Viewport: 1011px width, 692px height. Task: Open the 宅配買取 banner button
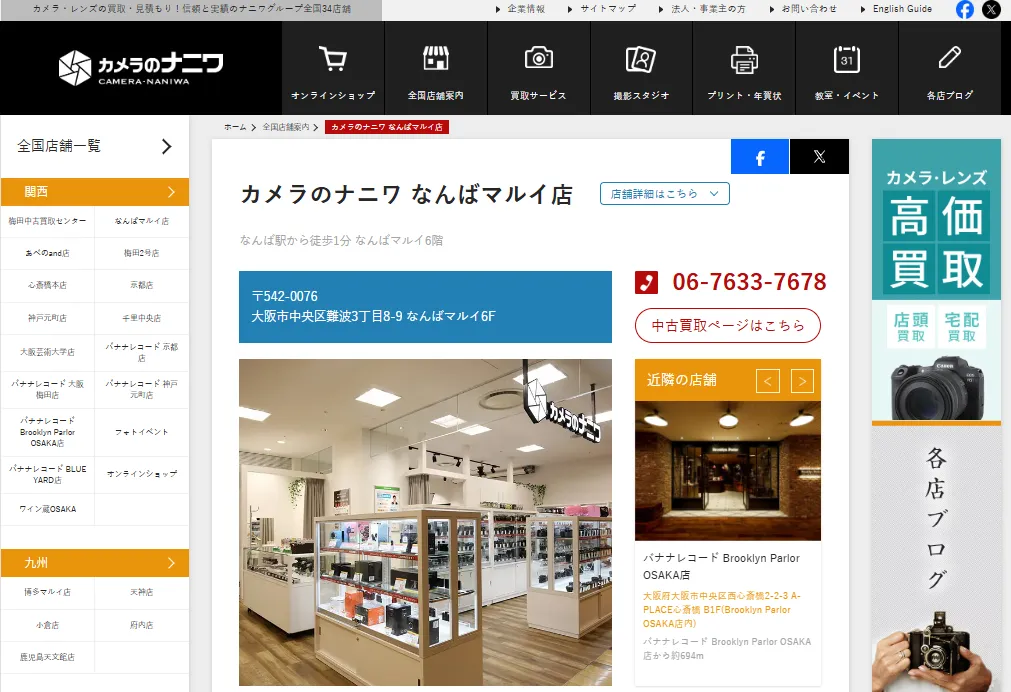[x=961, y=327]
